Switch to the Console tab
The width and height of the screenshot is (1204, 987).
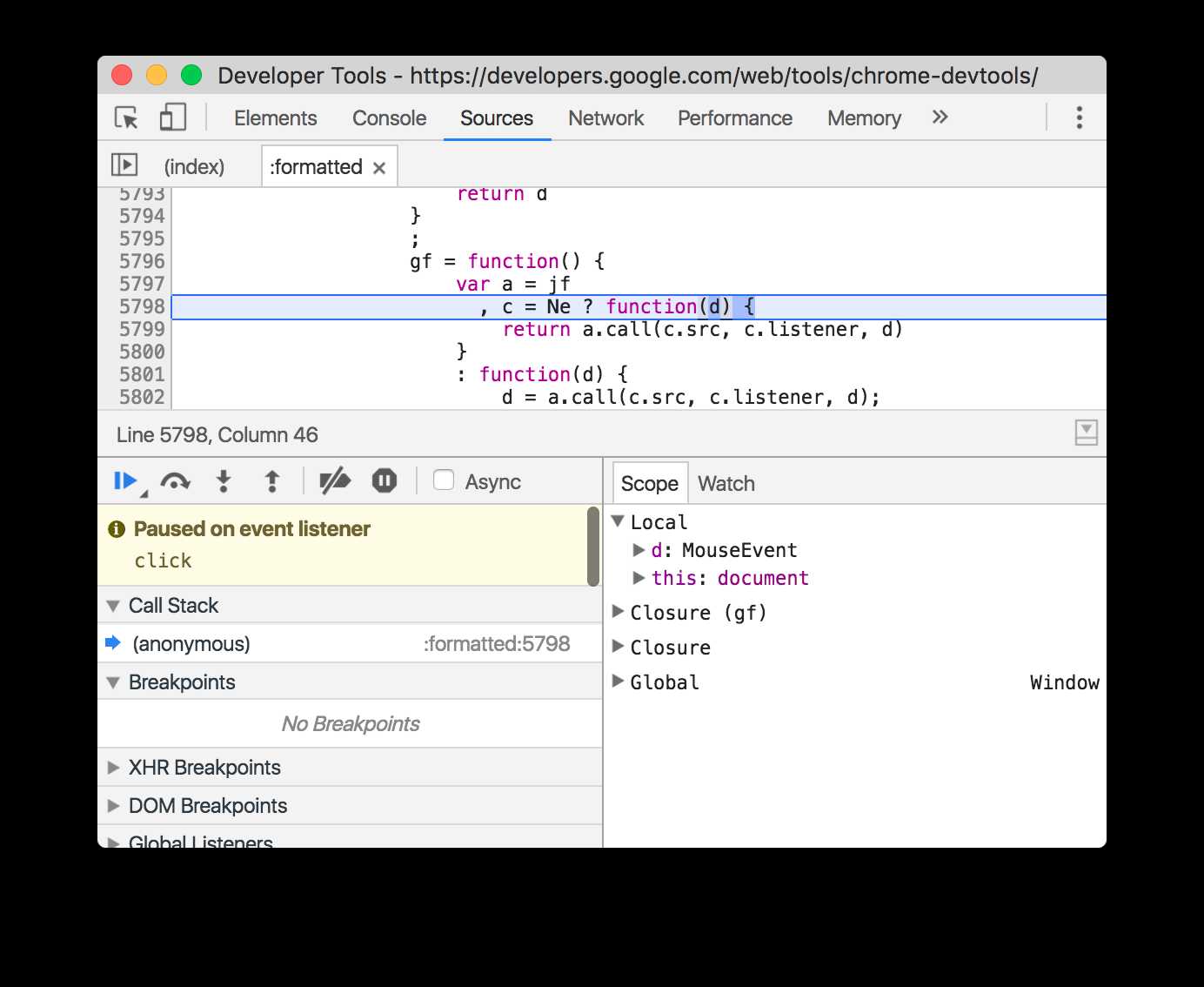(389, 118)
